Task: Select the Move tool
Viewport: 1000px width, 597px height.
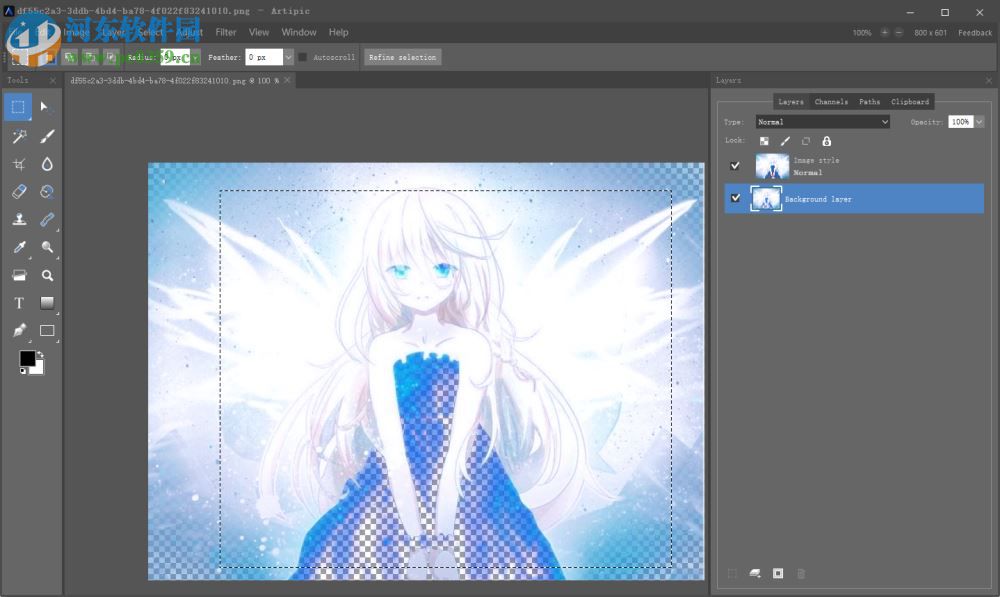Action: [x=45, y=107]
